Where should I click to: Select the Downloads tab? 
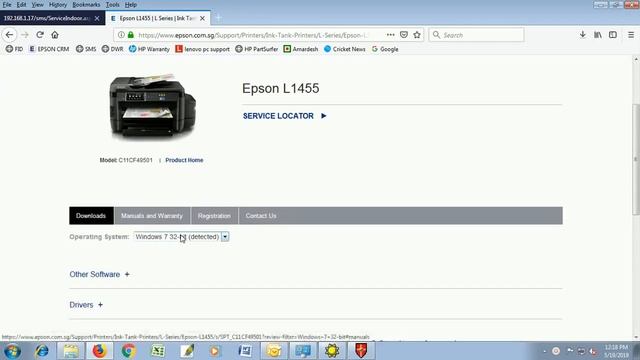coord(91,216)
